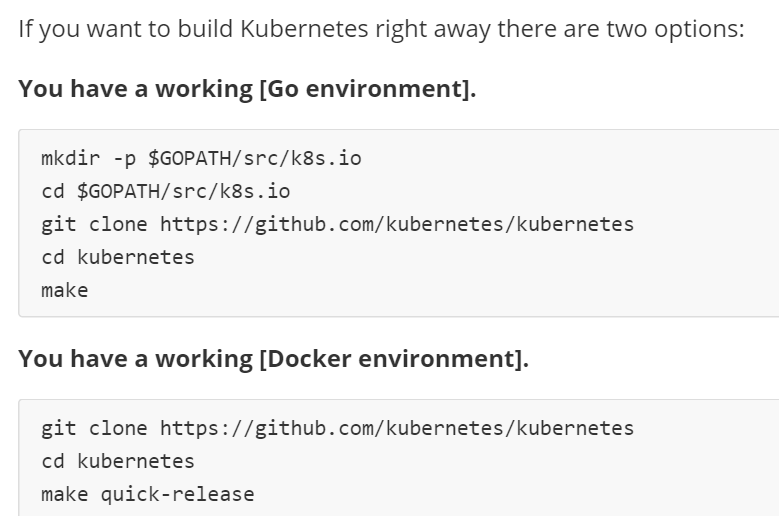Click the GitHub URL in the Go code block

397,224
